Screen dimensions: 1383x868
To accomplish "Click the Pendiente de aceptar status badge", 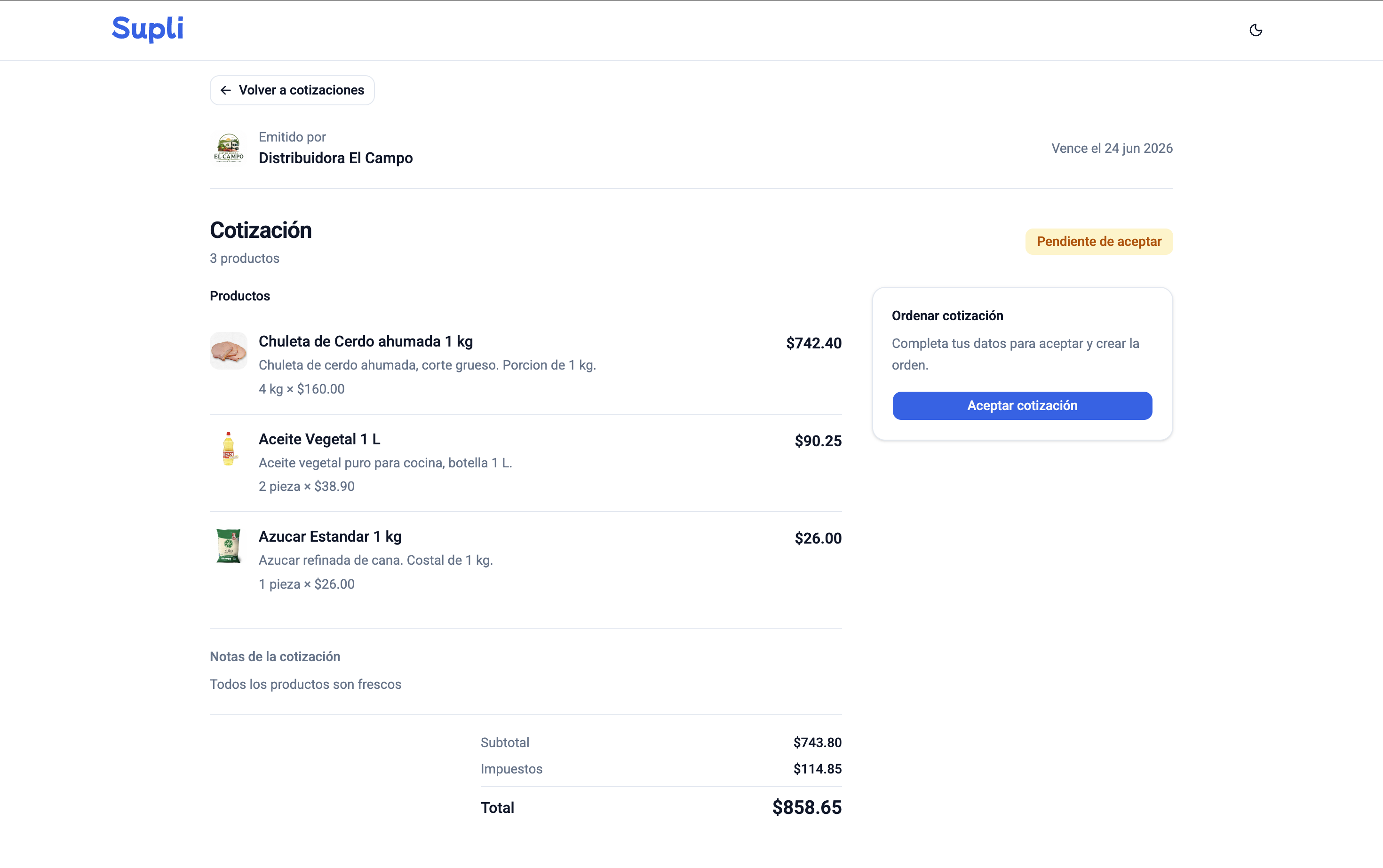I will (x=1099, y=242).
